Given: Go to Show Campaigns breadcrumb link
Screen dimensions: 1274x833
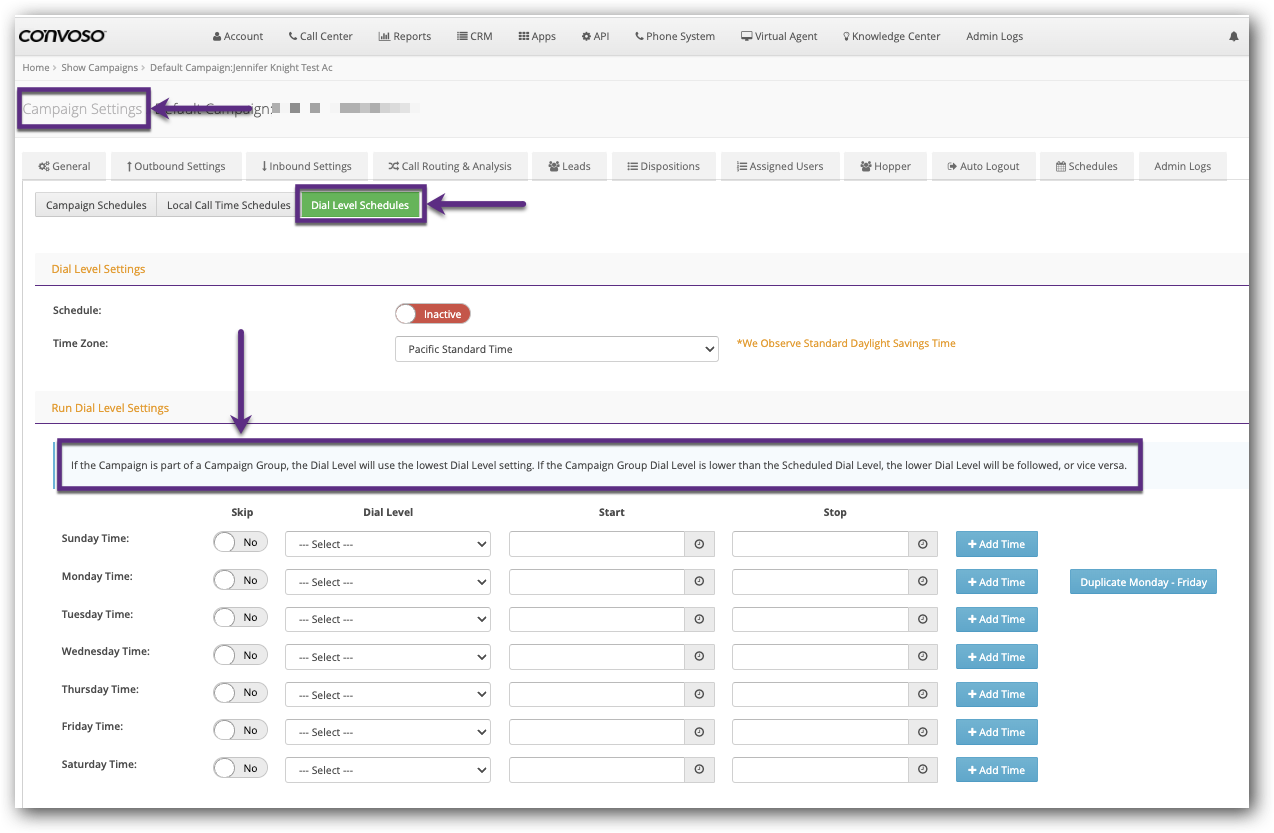Looking at the screenshot, I should [100, 68].
